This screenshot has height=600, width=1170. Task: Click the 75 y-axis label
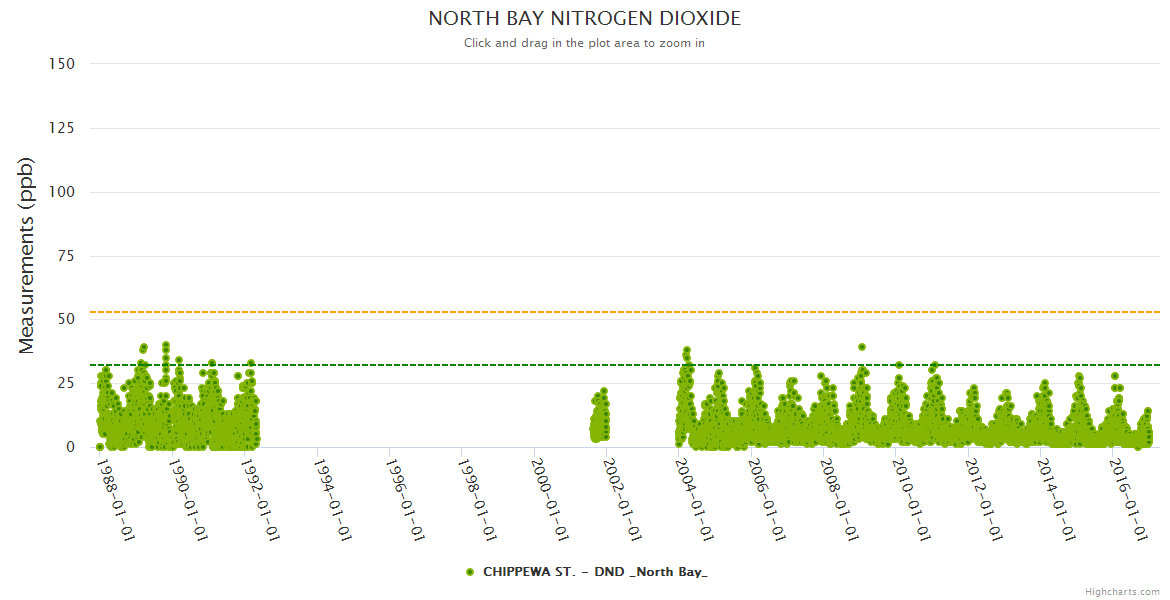point(66,256)
